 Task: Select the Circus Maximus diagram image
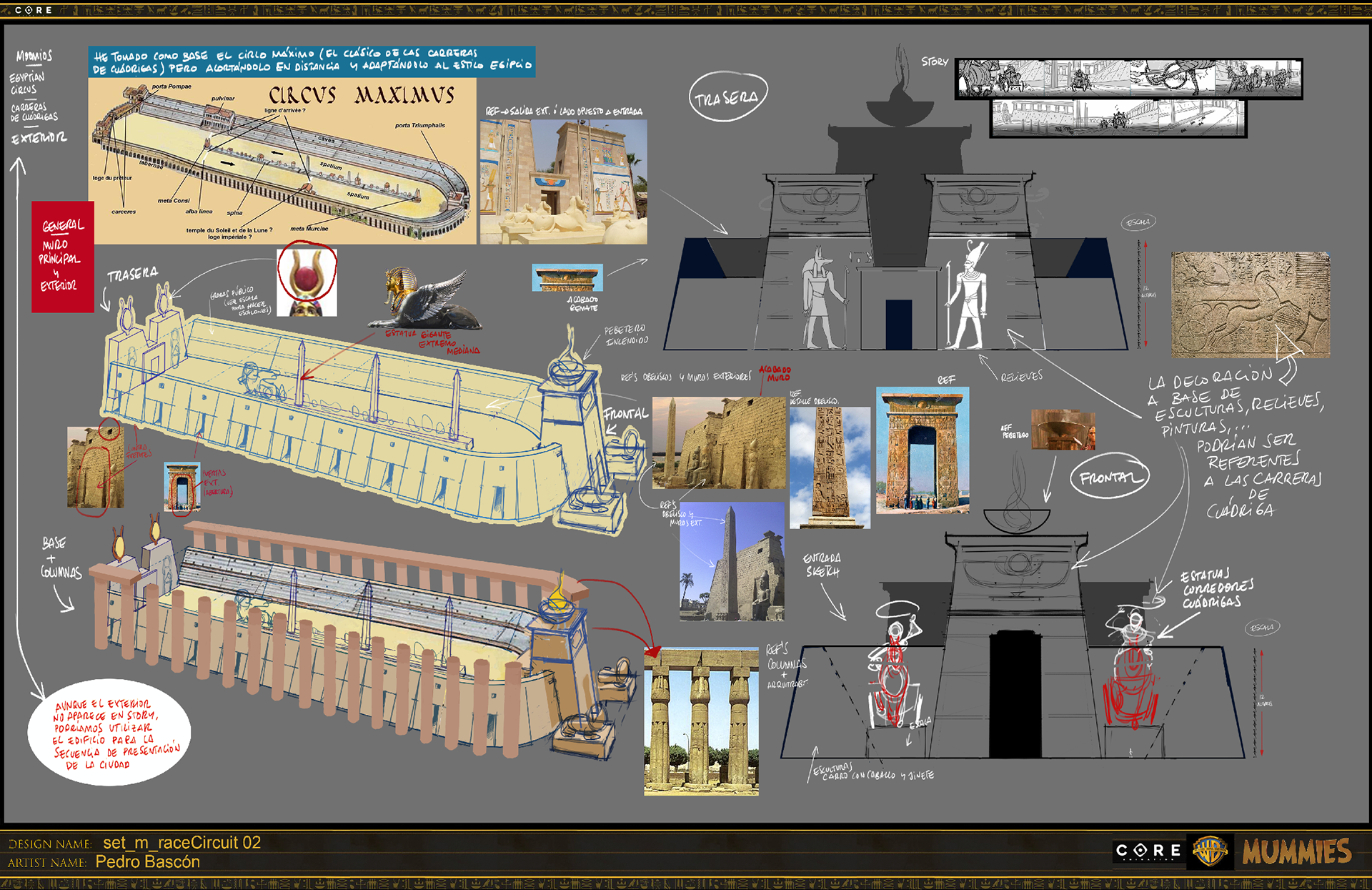(x=282, y=161)
